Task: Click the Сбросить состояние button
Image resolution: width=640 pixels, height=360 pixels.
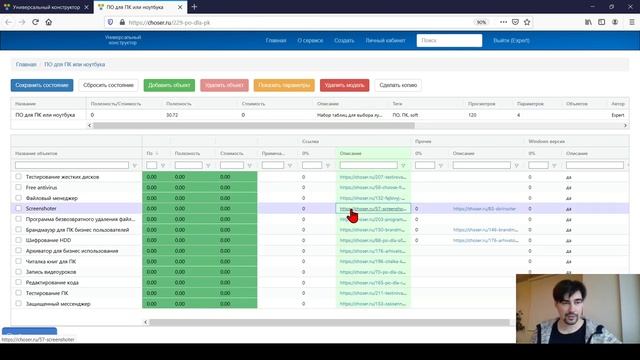Action: click(x=108, y=85)
